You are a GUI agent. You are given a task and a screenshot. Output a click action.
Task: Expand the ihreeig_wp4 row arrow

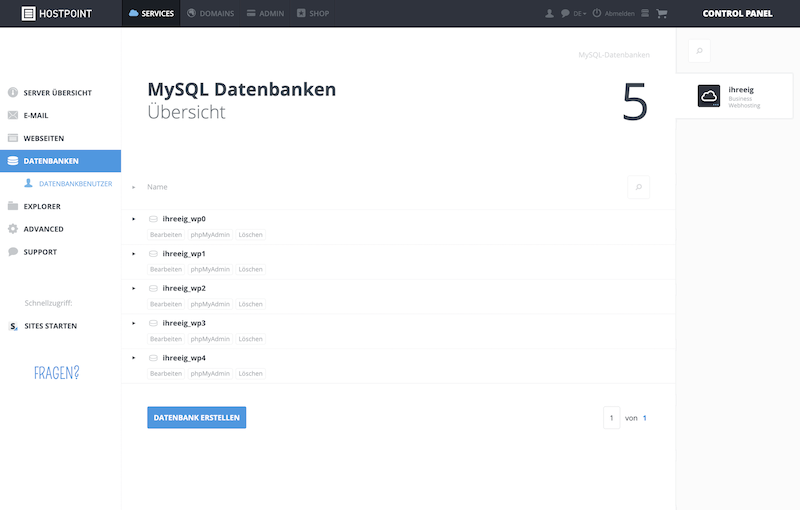(x=134, y=358)
